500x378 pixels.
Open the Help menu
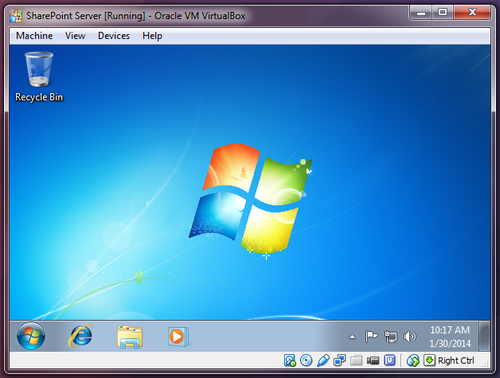[x=152, y=36]
